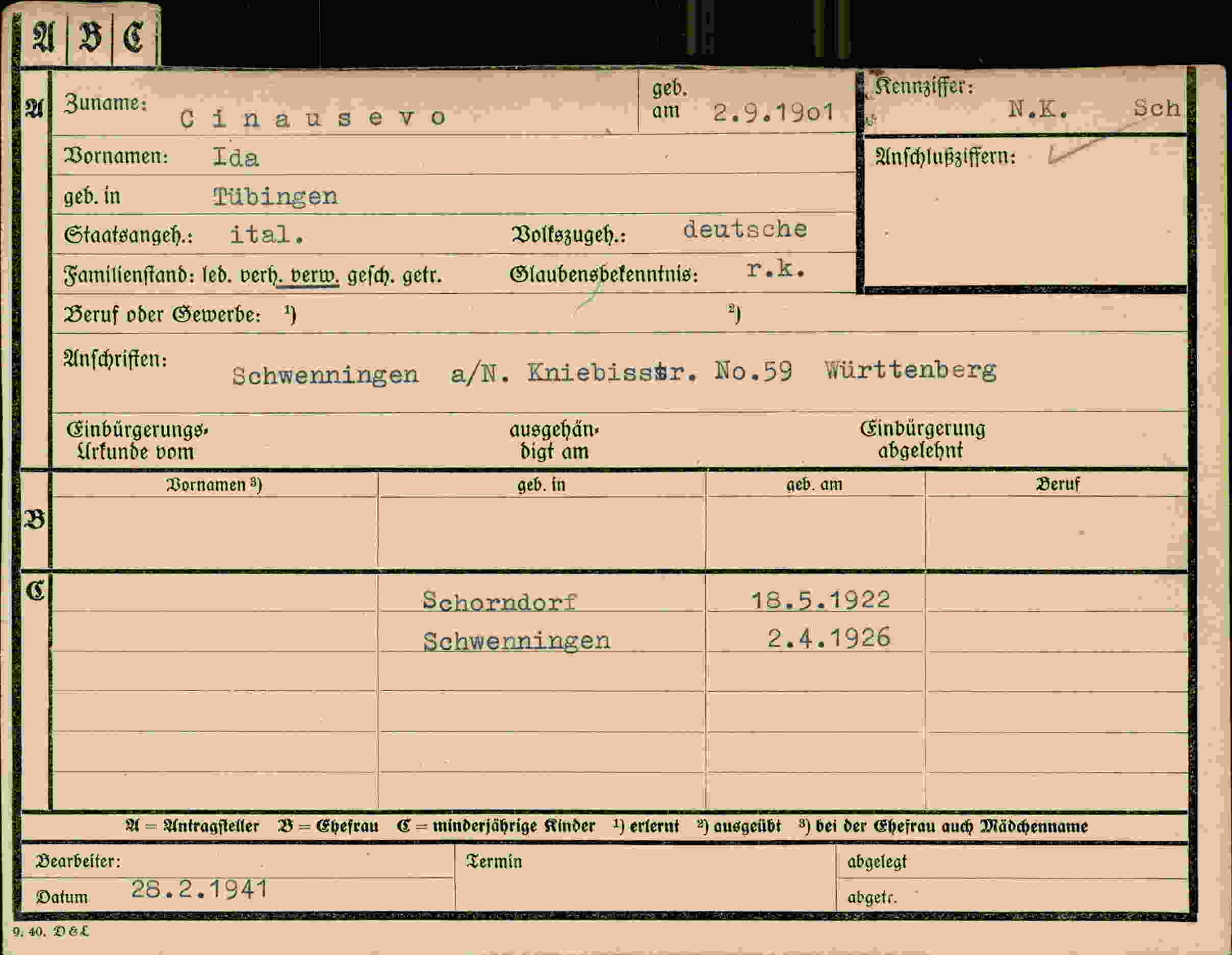The image size is (1232, 955).
Task: Click the section 'B' marker beside the table
Action: tap(35, 519)
